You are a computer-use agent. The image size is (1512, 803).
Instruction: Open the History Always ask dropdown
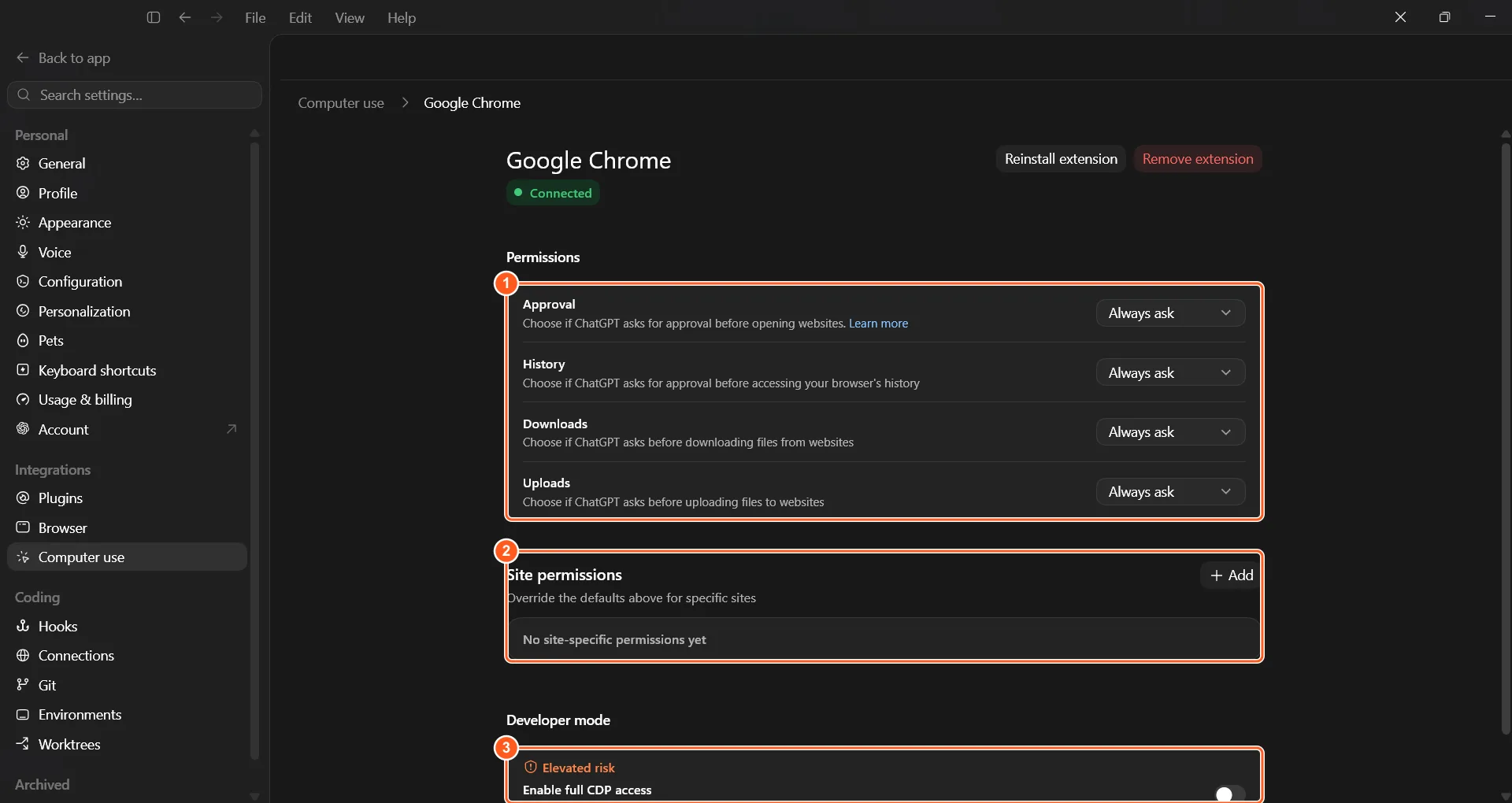tap(1170, 372)
